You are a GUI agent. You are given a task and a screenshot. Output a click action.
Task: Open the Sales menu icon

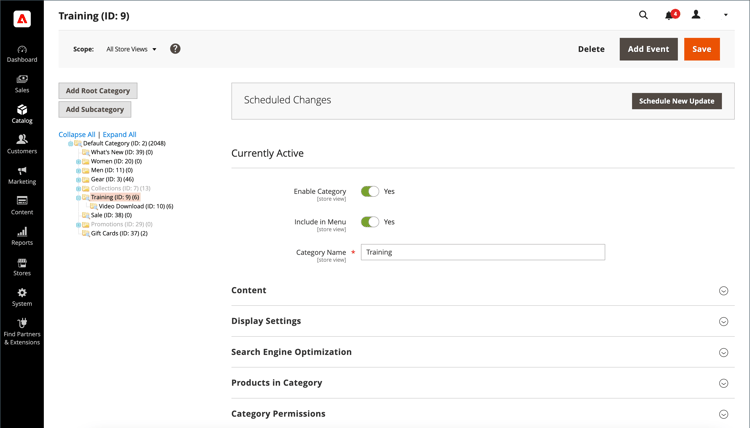(22, 80)
